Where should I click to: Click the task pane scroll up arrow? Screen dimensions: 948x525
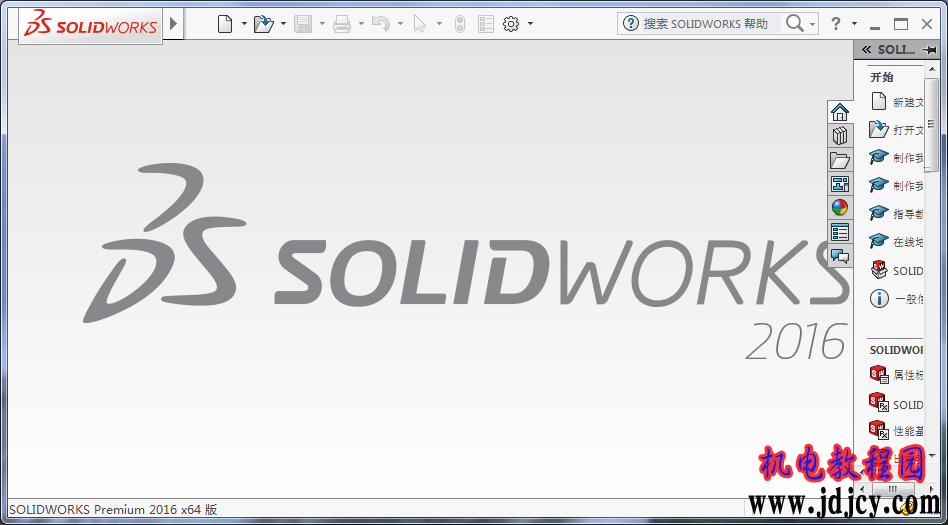(931, 70)
